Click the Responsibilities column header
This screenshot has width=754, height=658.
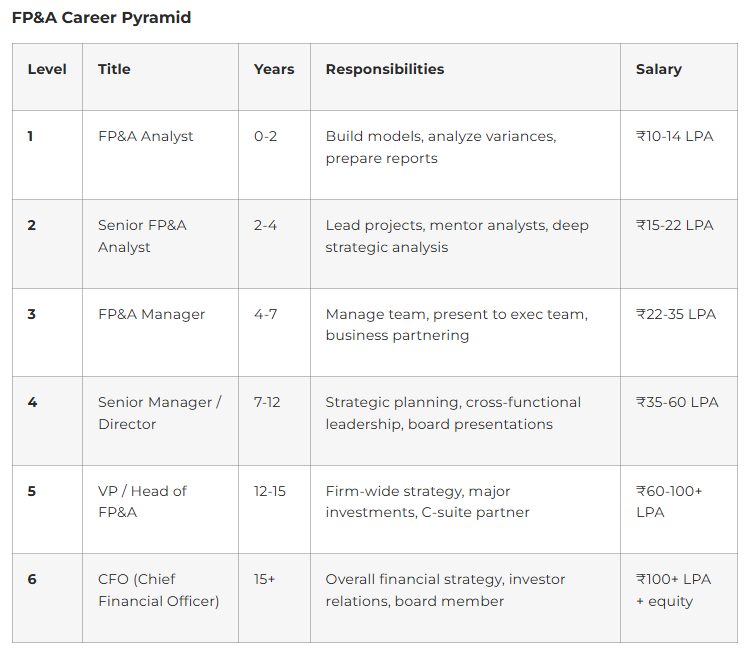[x=385, y=69]
